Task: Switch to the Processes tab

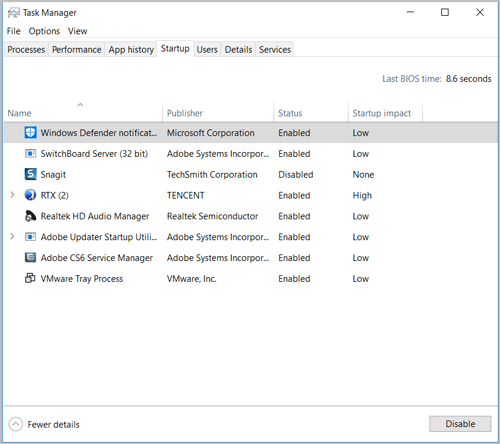Action: click(x=26, y=49)
